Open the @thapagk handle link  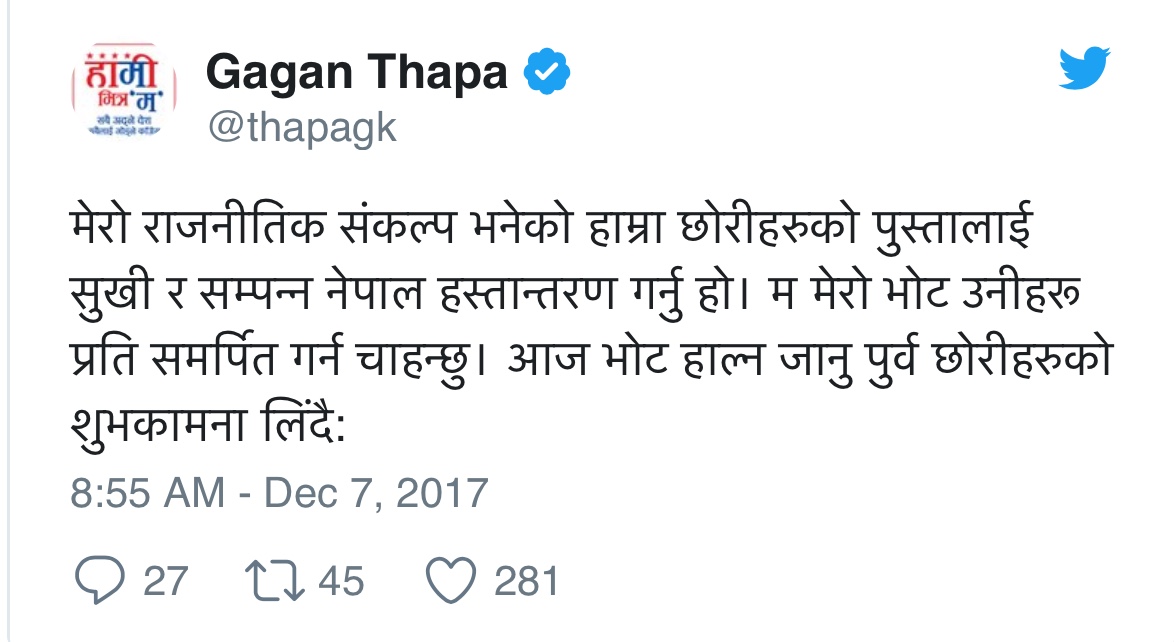[x=301, y=128]
